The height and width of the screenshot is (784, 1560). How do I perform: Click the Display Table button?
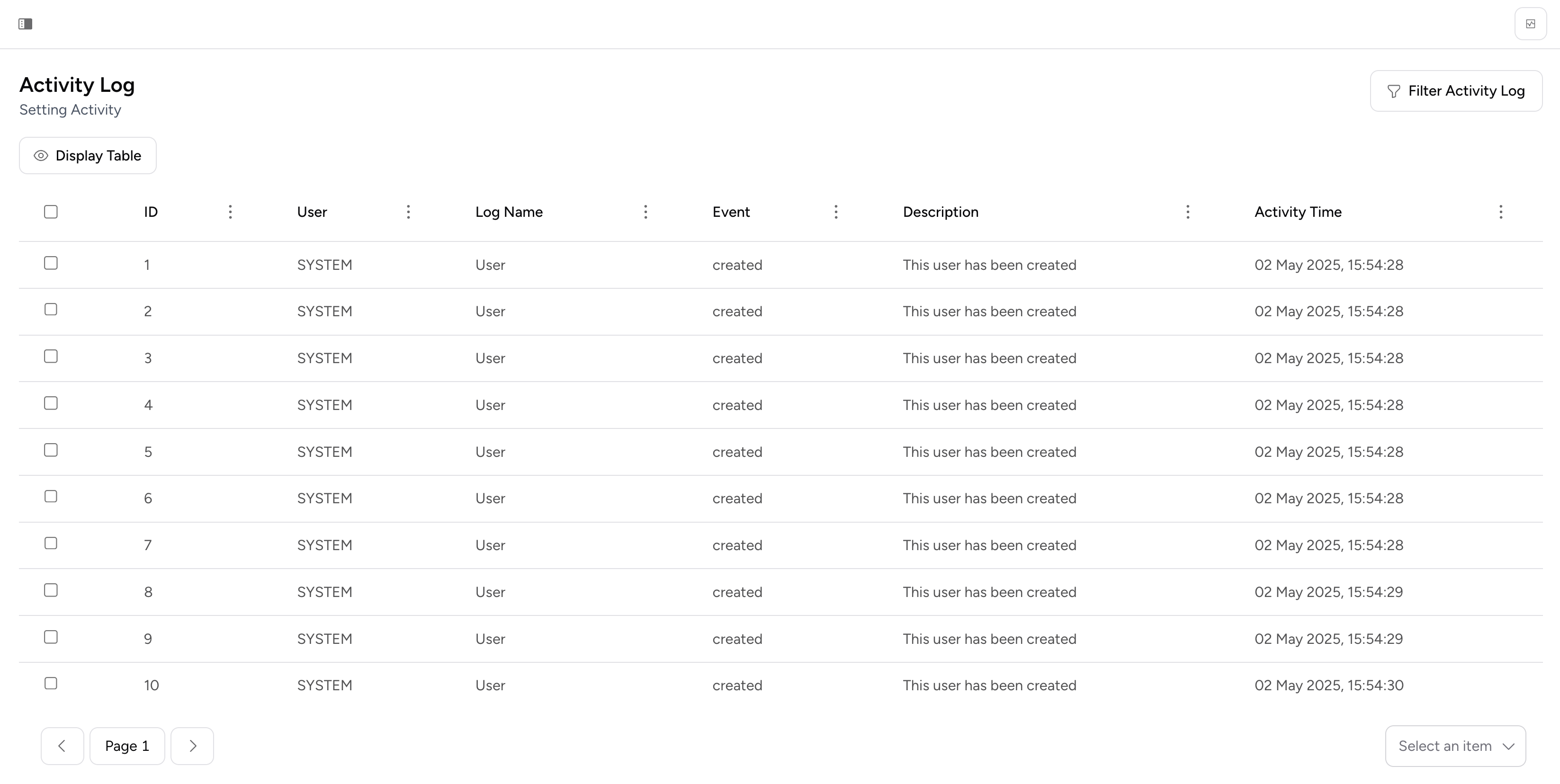click(88, 156)
